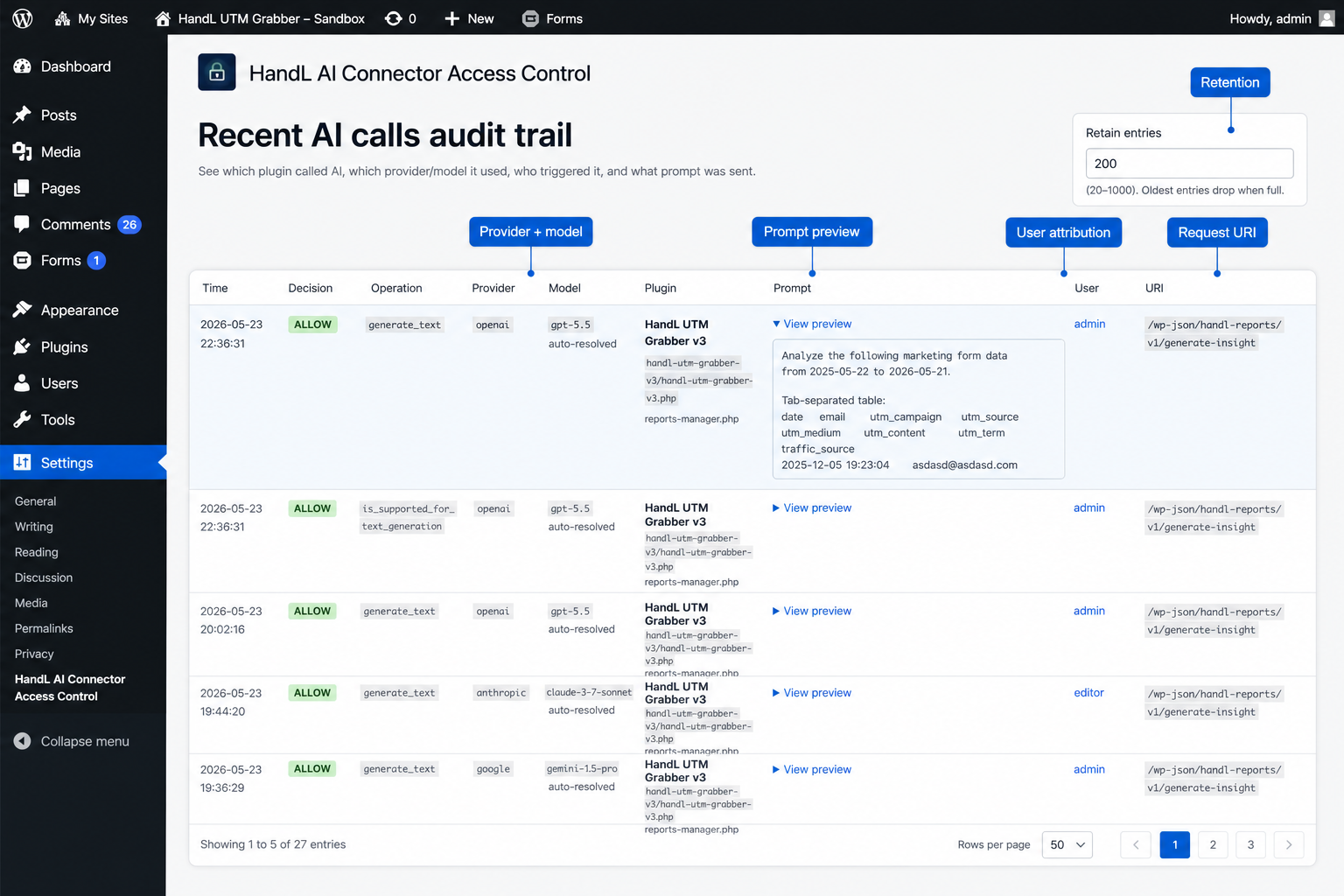Click the Collapse menu arrow icon
This screenshot has width=1344, height=896.
(x=23, y=741)
